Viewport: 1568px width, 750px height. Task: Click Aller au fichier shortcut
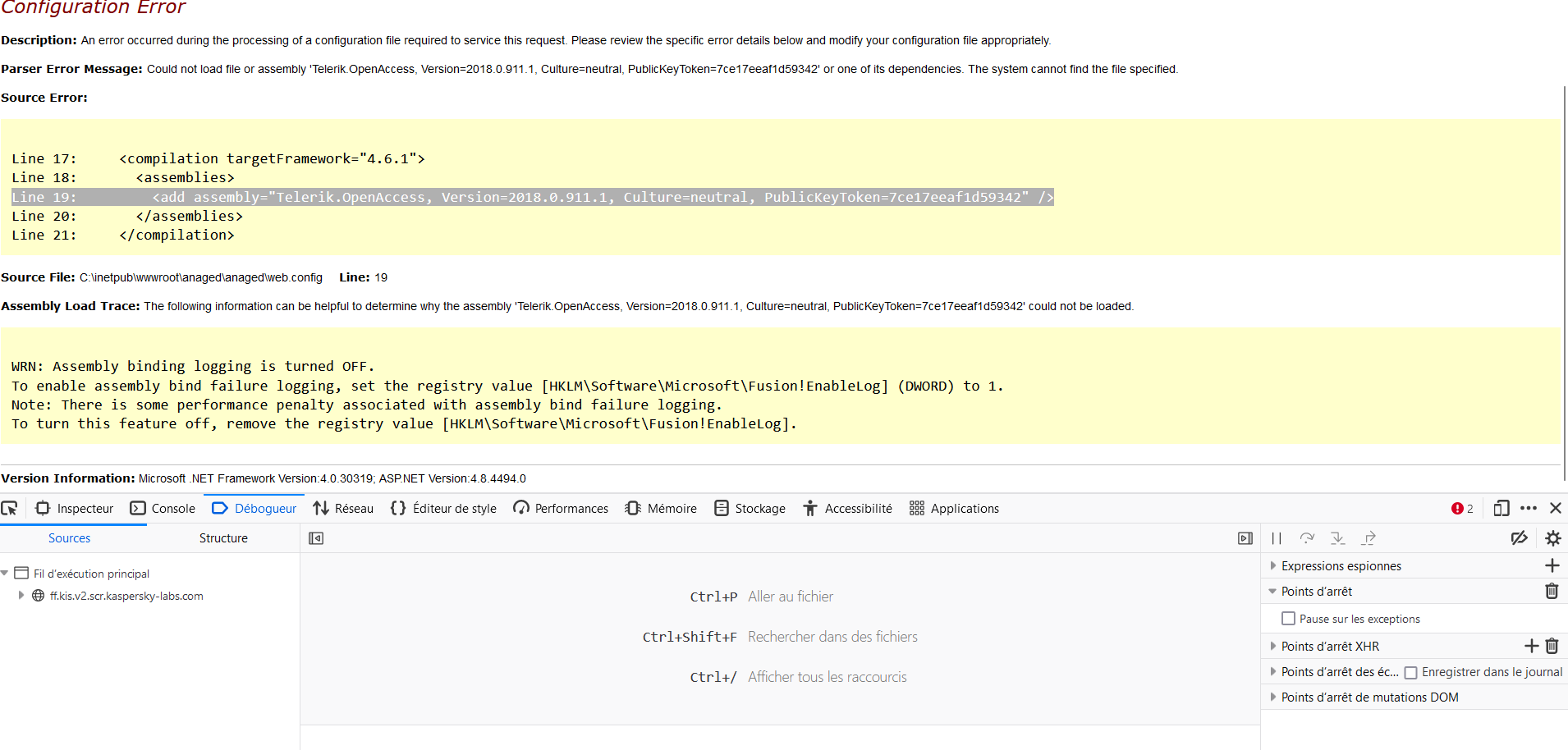791,597
